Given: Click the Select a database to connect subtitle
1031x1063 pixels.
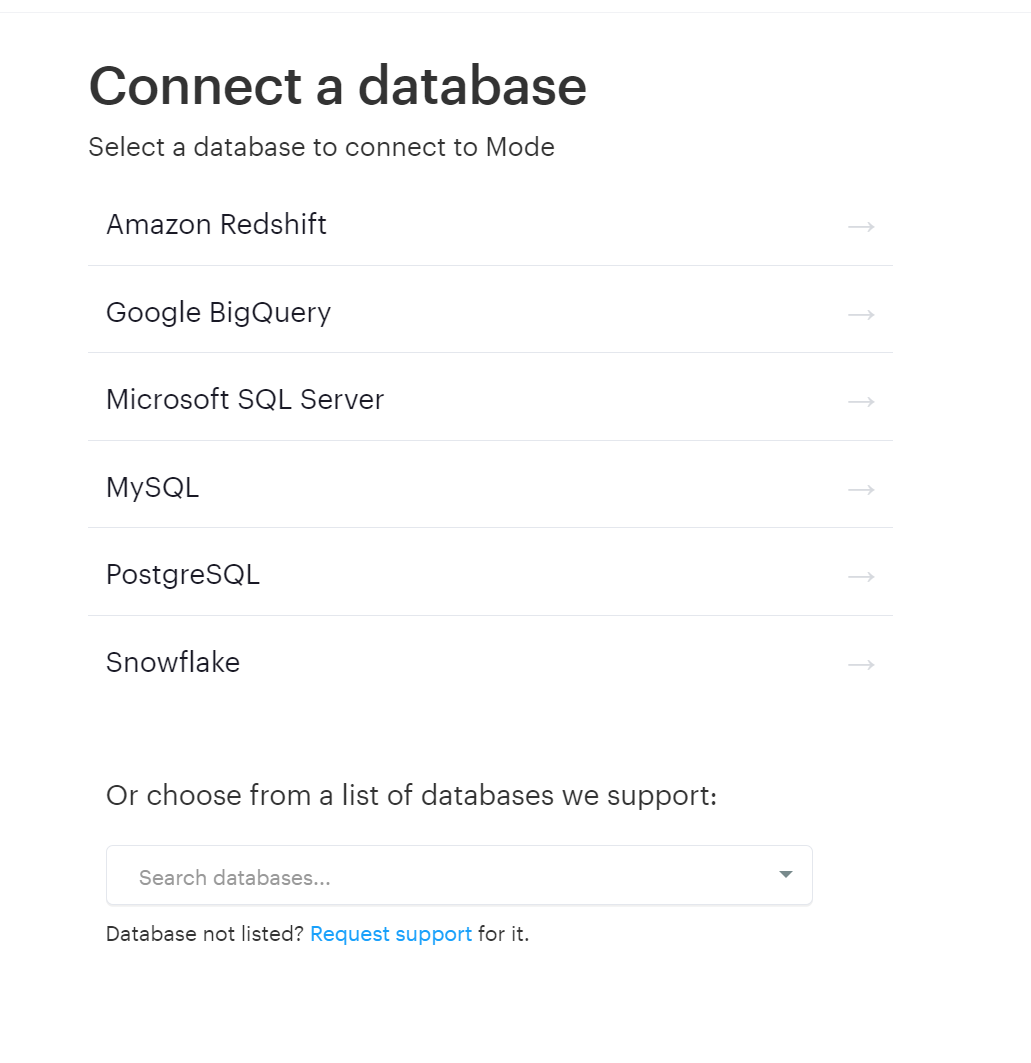Looking at the screenshot, I should point(321,147).
